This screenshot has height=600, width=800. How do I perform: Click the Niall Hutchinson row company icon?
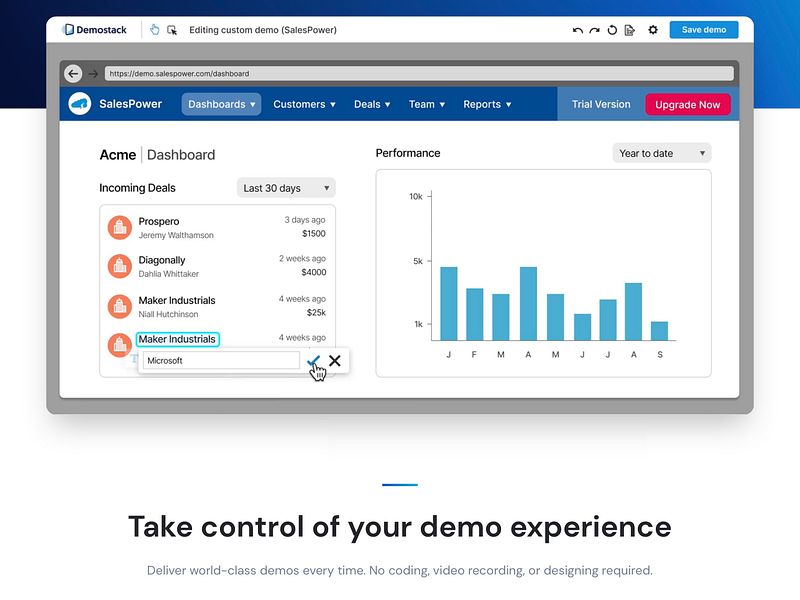[x=120, y=307]
